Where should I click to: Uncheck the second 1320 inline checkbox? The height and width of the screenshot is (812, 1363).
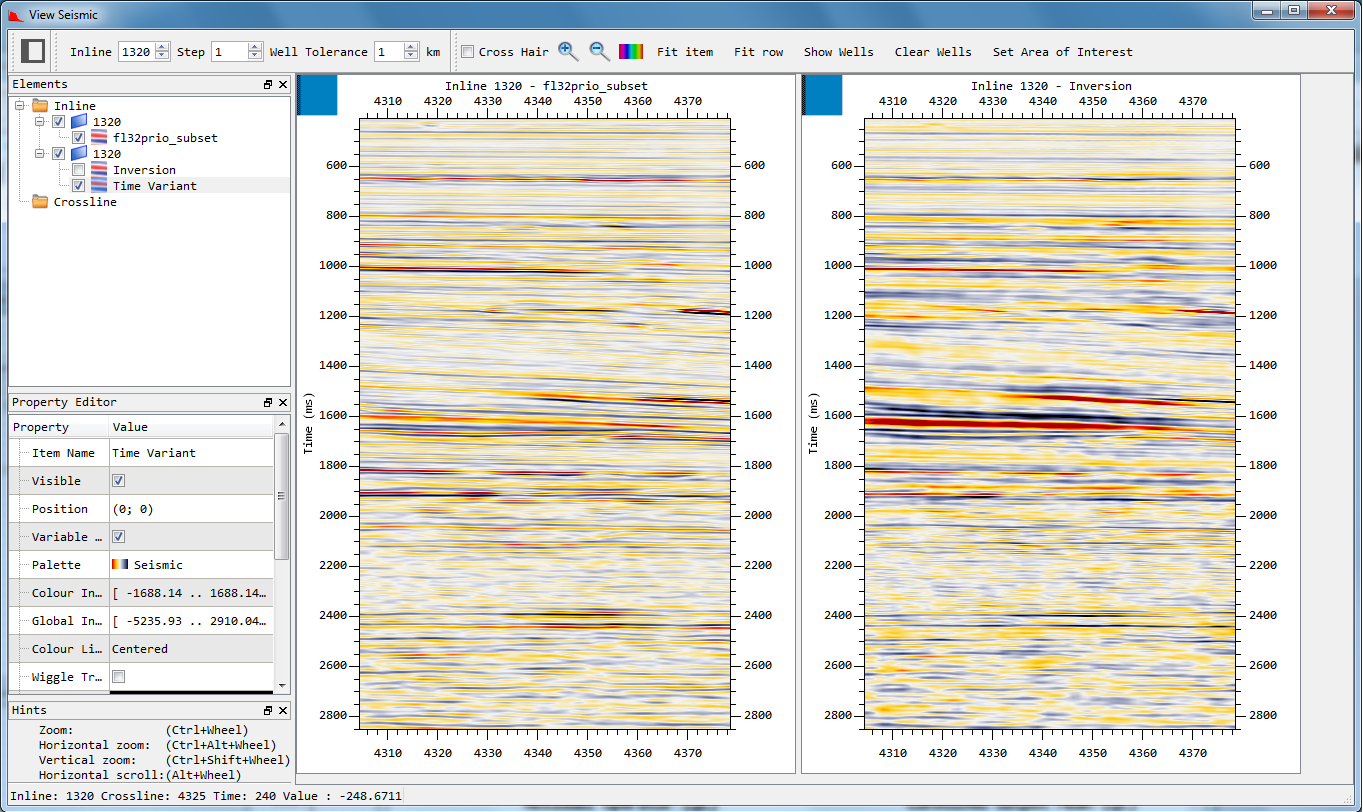(59, 154)
